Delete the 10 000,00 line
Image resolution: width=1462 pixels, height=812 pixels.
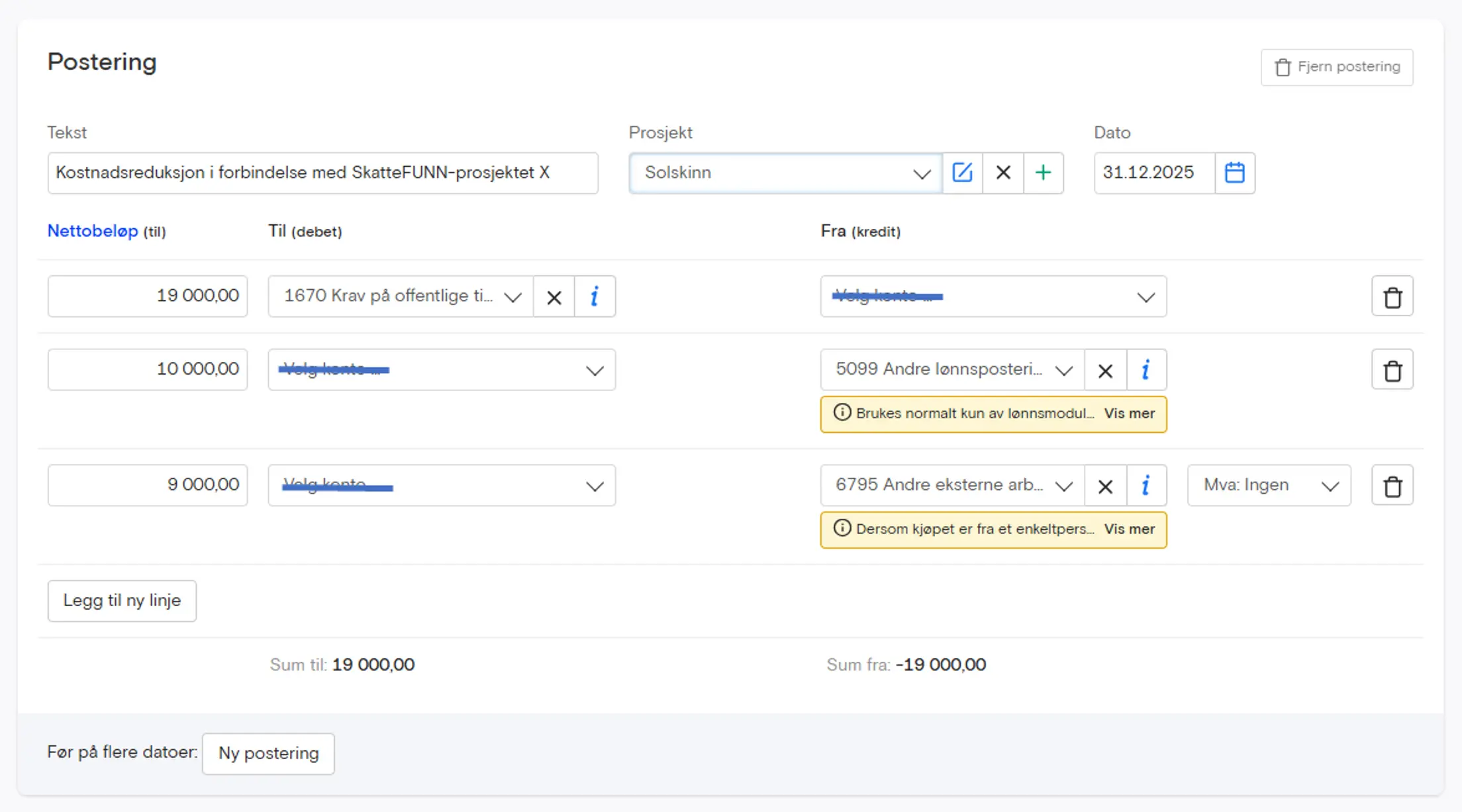pyautogui.click(x=1392, y=370)
